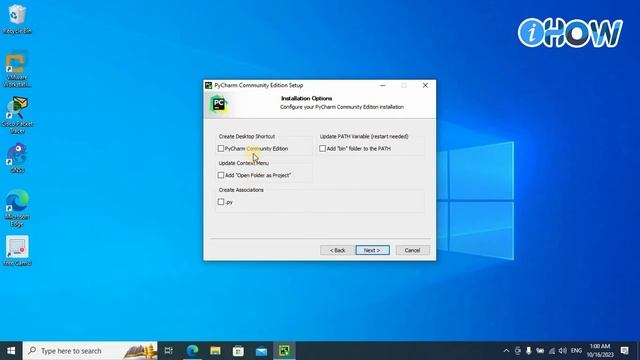Click the PyCharm icon in the title bar
Image resolution: width=640 pixels, height=360 pixels.
point(209,85)
